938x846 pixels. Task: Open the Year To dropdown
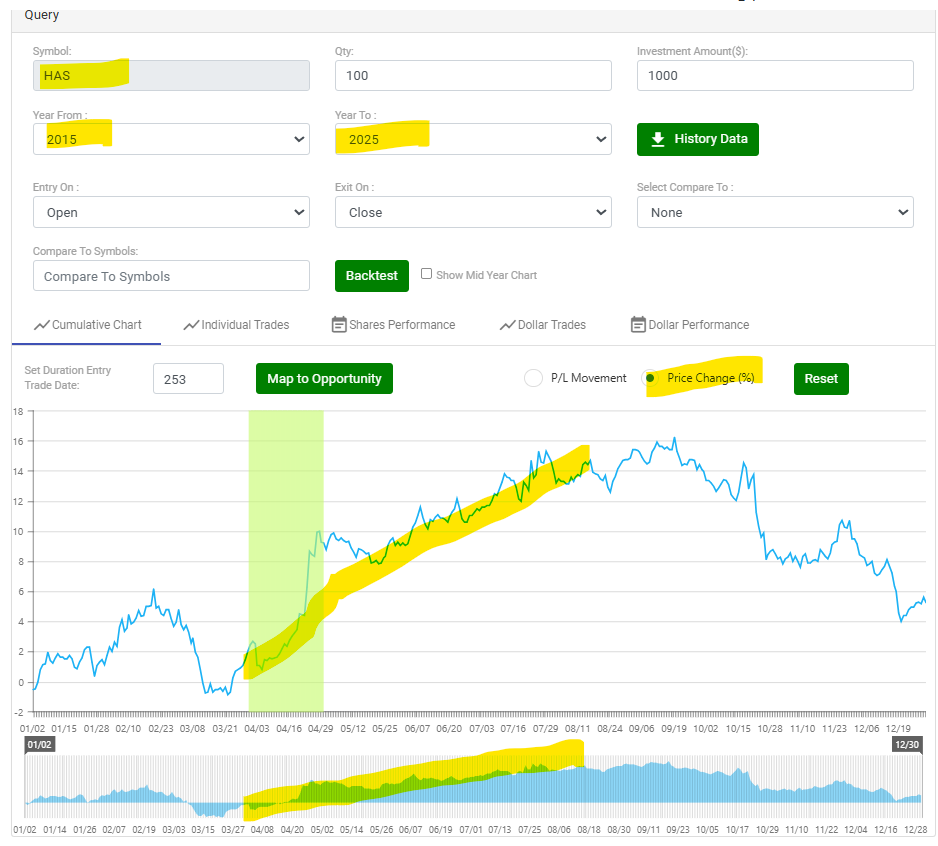pos(473,139)
